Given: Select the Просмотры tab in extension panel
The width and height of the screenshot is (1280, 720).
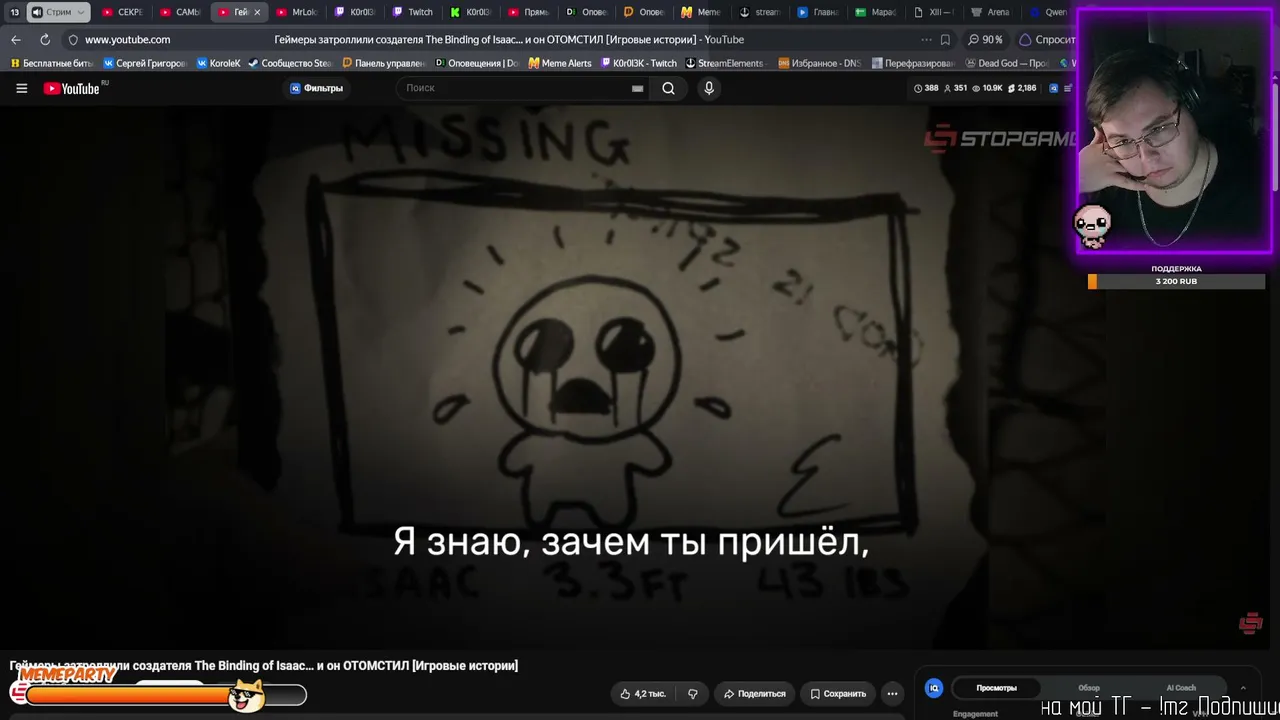Looking at the screenshot, I should [x=996, y=688].
